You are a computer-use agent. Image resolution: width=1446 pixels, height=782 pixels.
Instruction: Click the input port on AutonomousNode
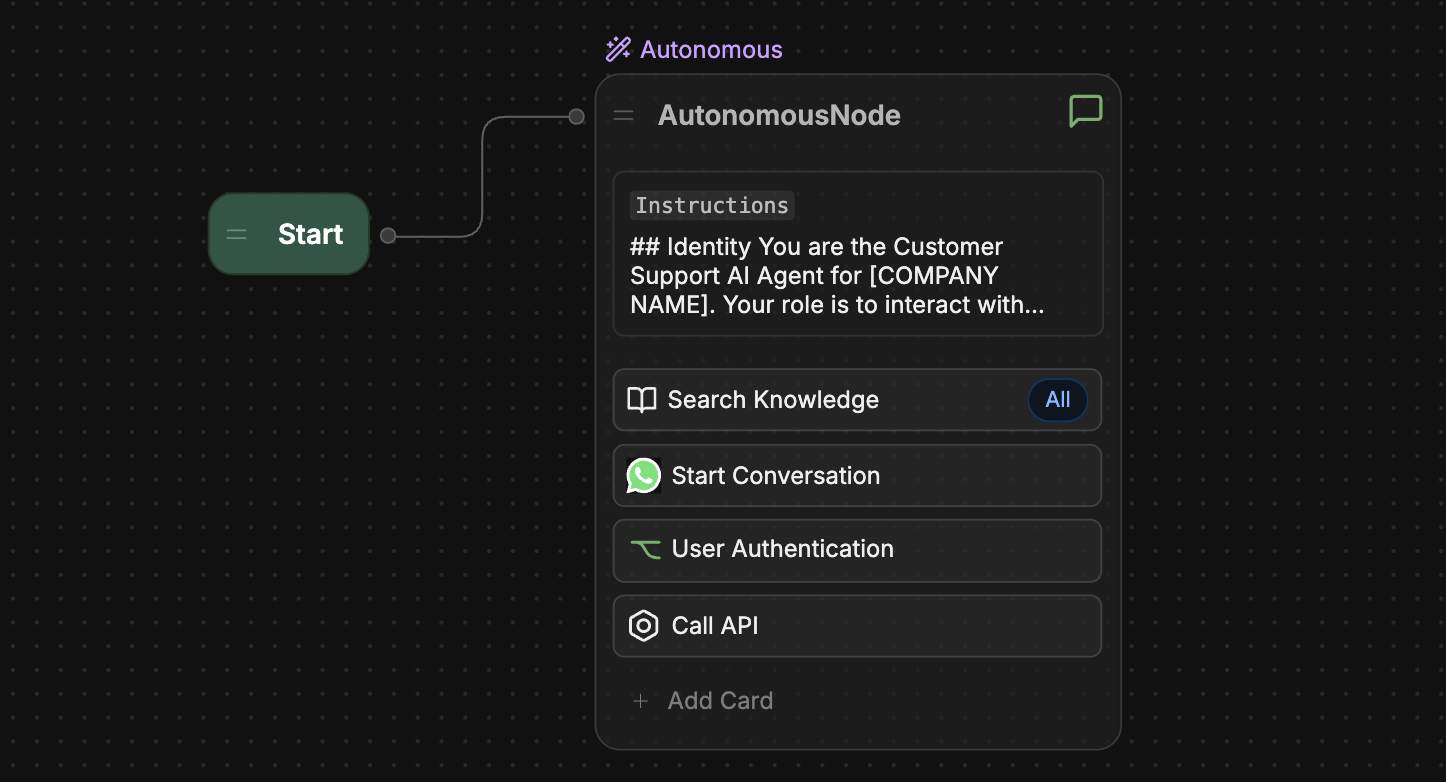576,116
